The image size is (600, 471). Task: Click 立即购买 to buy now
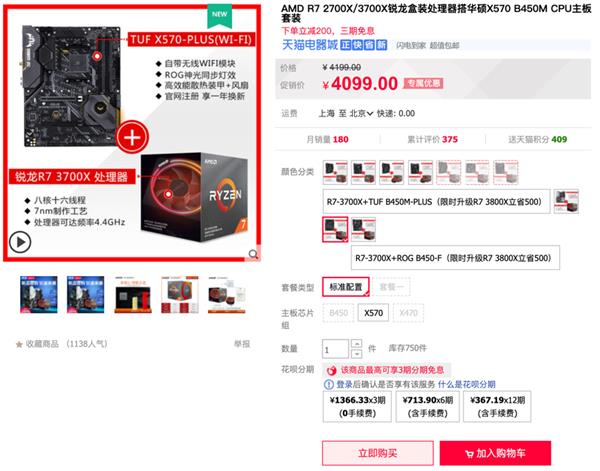378,453
